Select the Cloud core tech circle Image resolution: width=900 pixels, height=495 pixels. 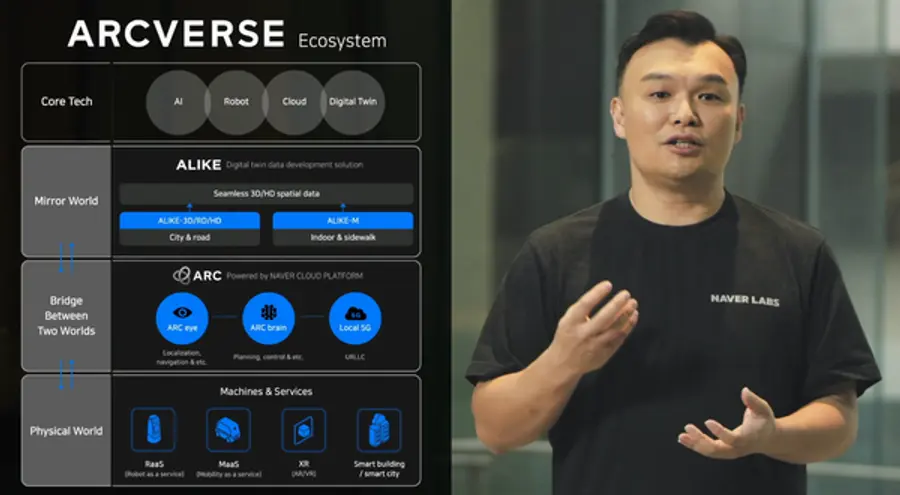pyautogui.click(x=294, y=101)
